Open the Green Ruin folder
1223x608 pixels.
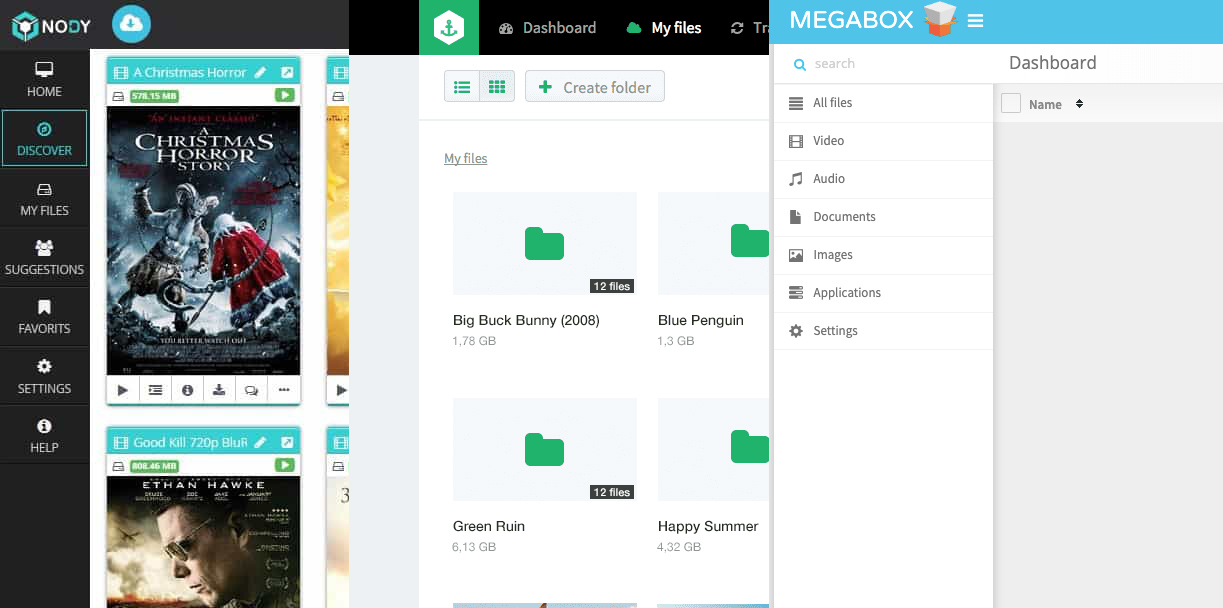545,449
